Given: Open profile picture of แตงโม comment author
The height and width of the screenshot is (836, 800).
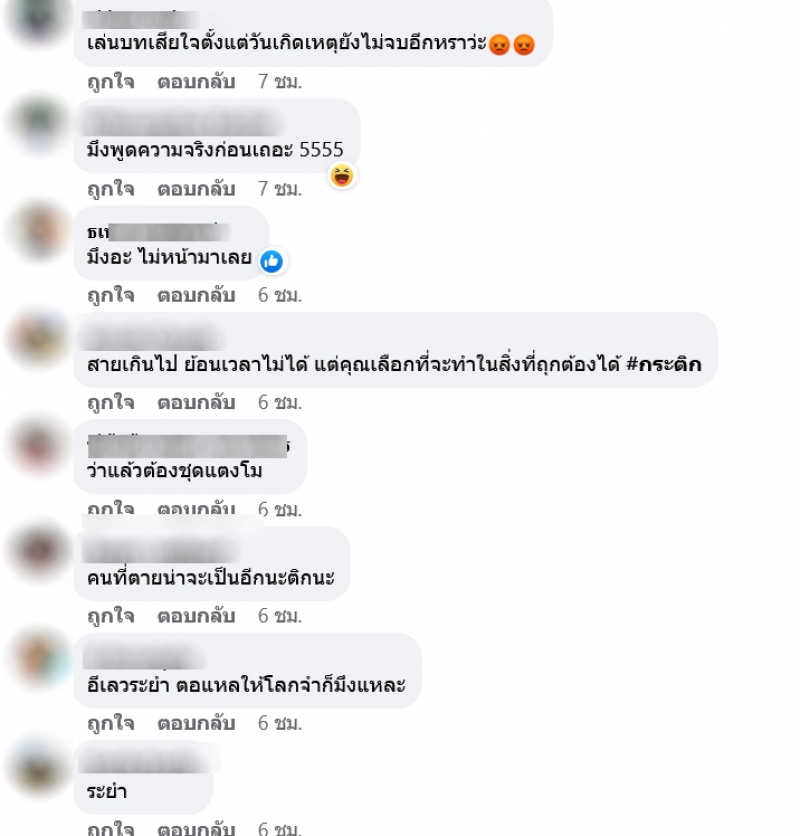Looking at the screenshot, I should tap(38, 444).
